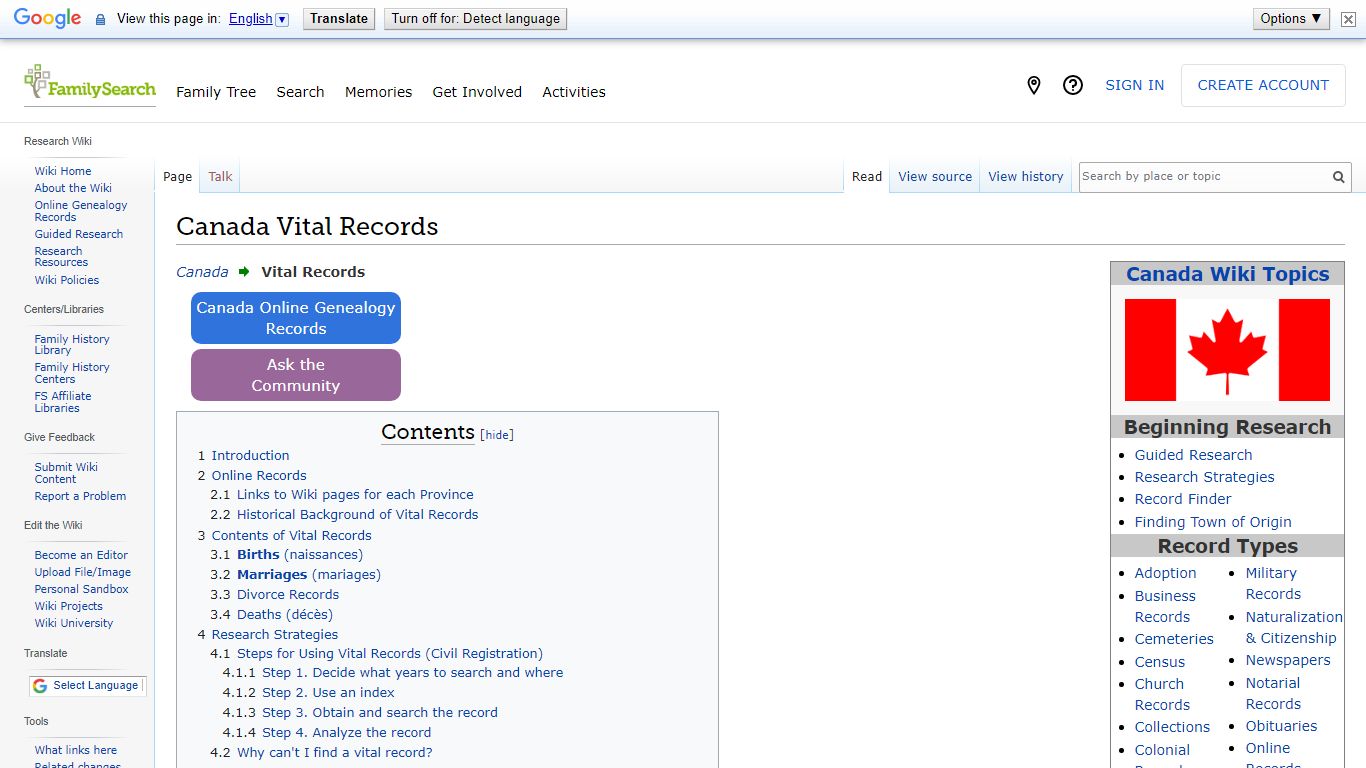Switch to the Talk tab
The image size is (1366, 768).
[x=220, y=177]
